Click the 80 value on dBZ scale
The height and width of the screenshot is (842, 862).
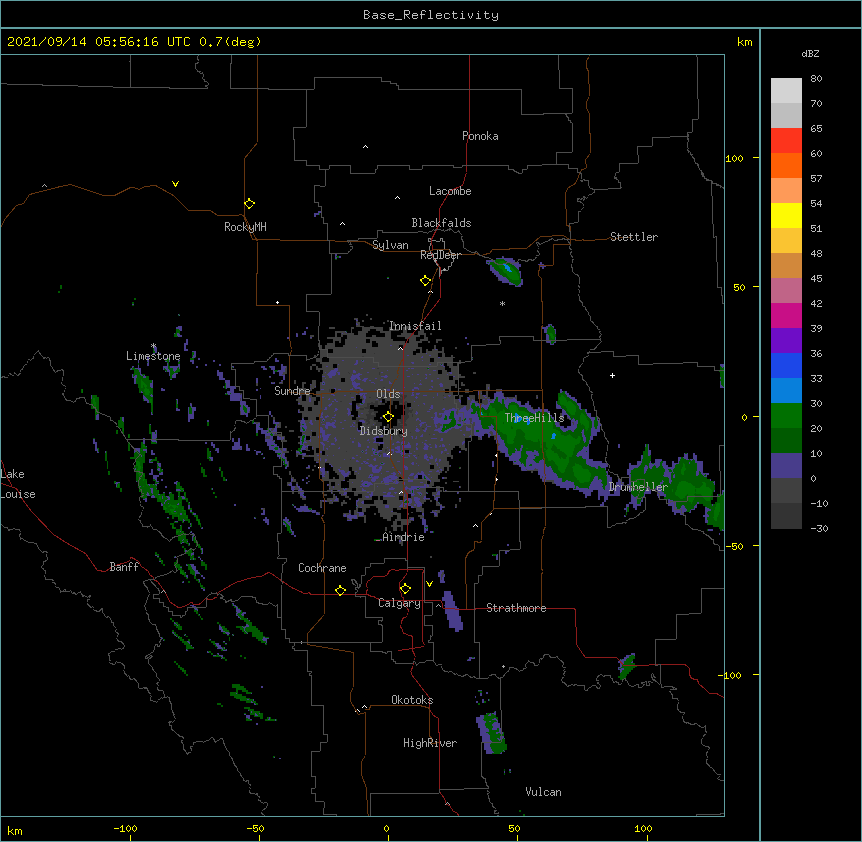coord(816,79)
